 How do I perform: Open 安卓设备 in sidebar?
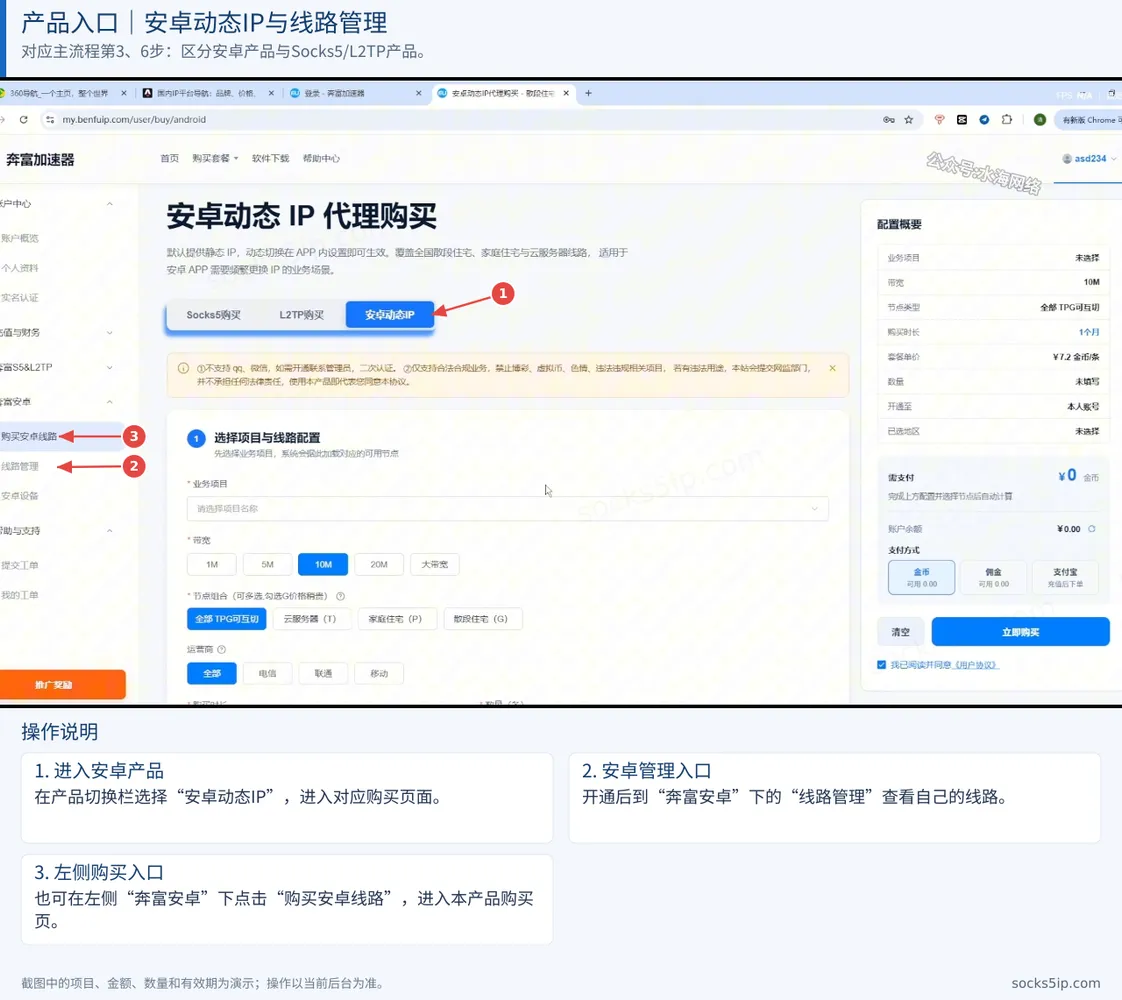coord(20,496)
